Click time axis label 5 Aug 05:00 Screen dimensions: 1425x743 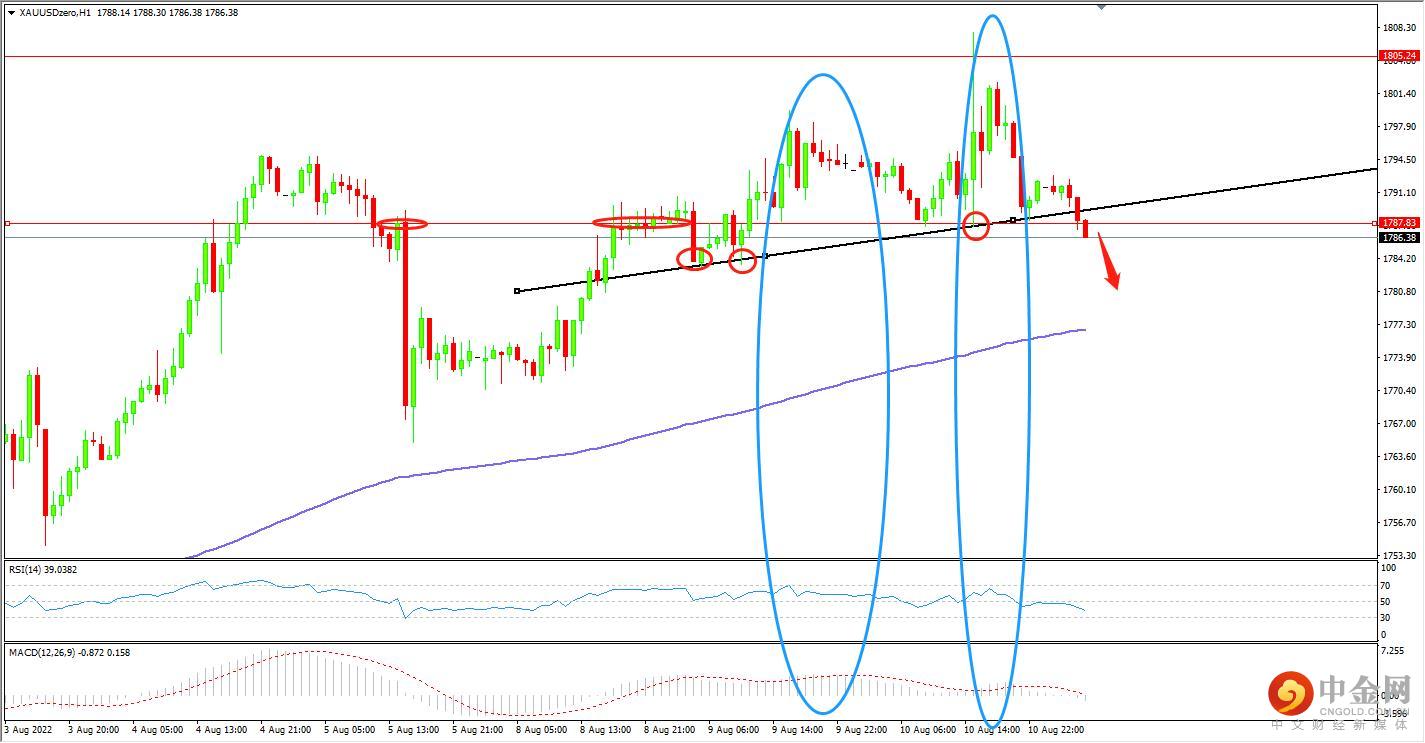coord(349,730)
